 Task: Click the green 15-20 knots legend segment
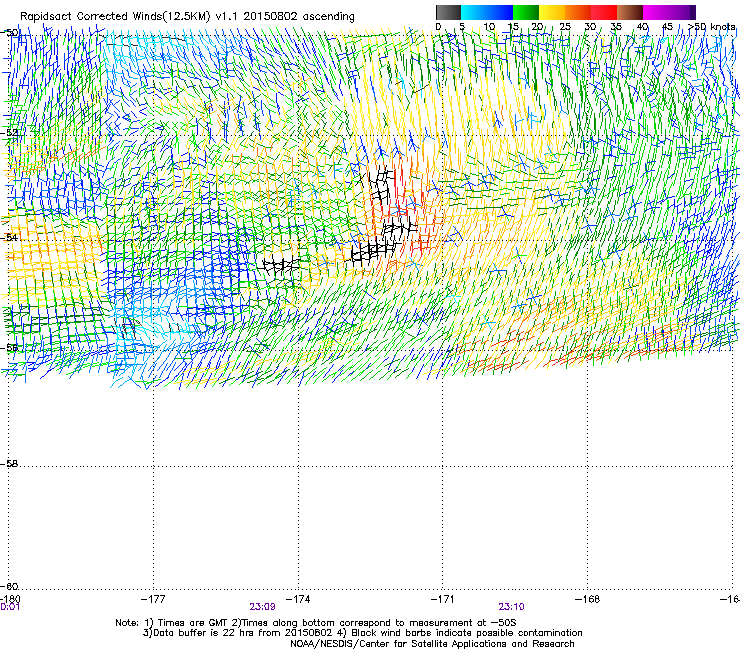click(526, 12)
